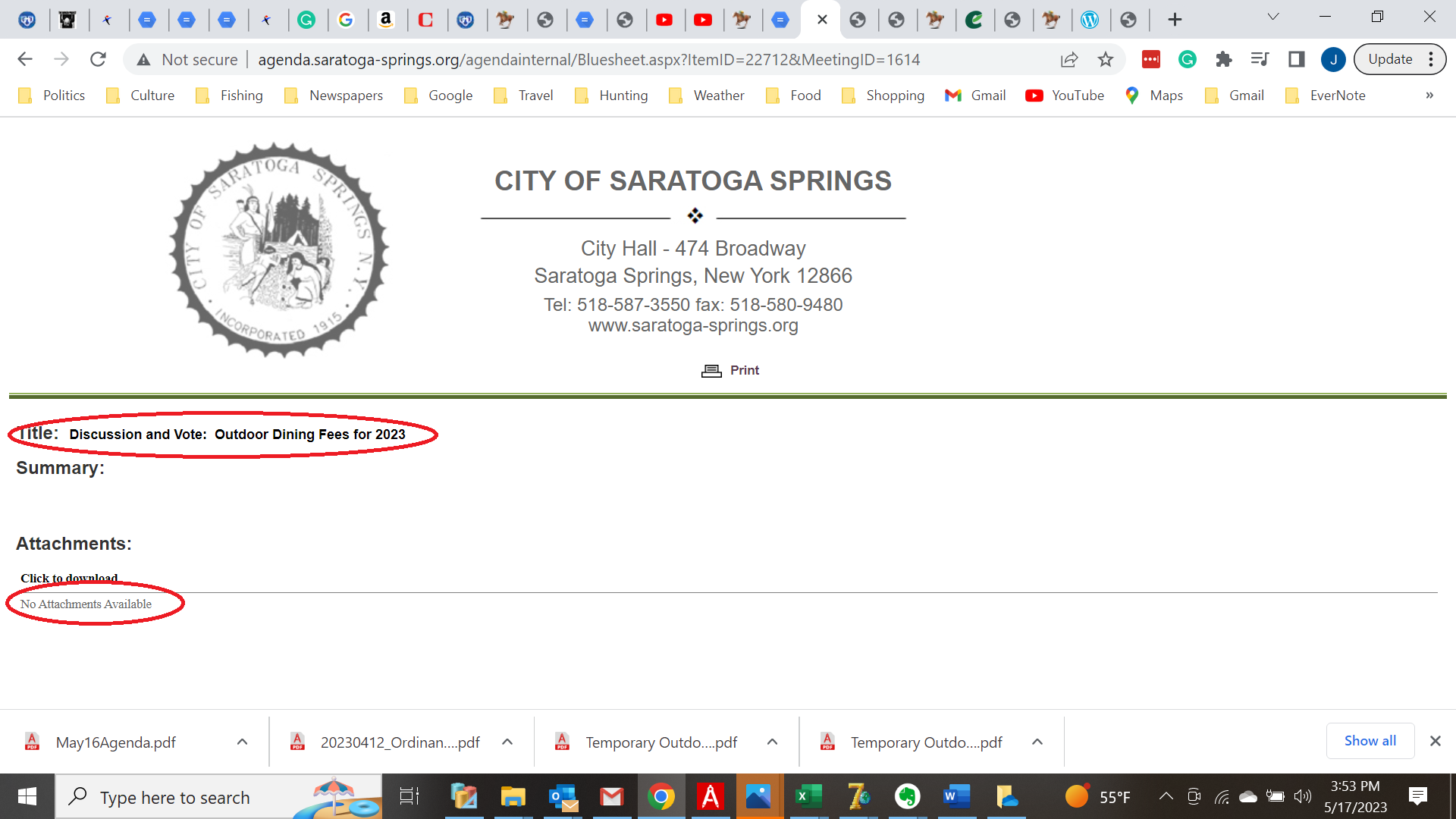Click the Grammarly extension icon
This screenshot has width=1456, height=819.
click(x=1188, y=59)
